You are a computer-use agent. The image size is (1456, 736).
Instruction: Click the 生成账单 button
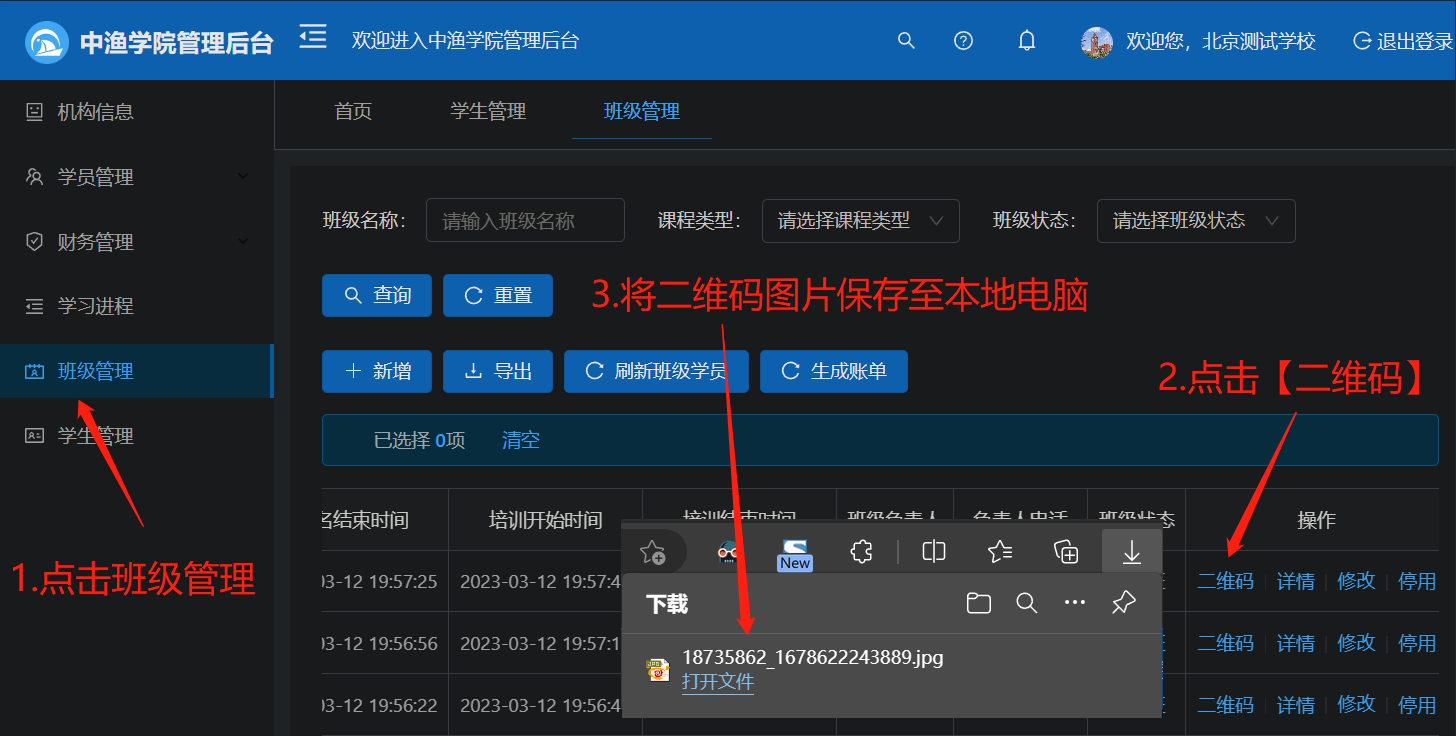point(834,371)
